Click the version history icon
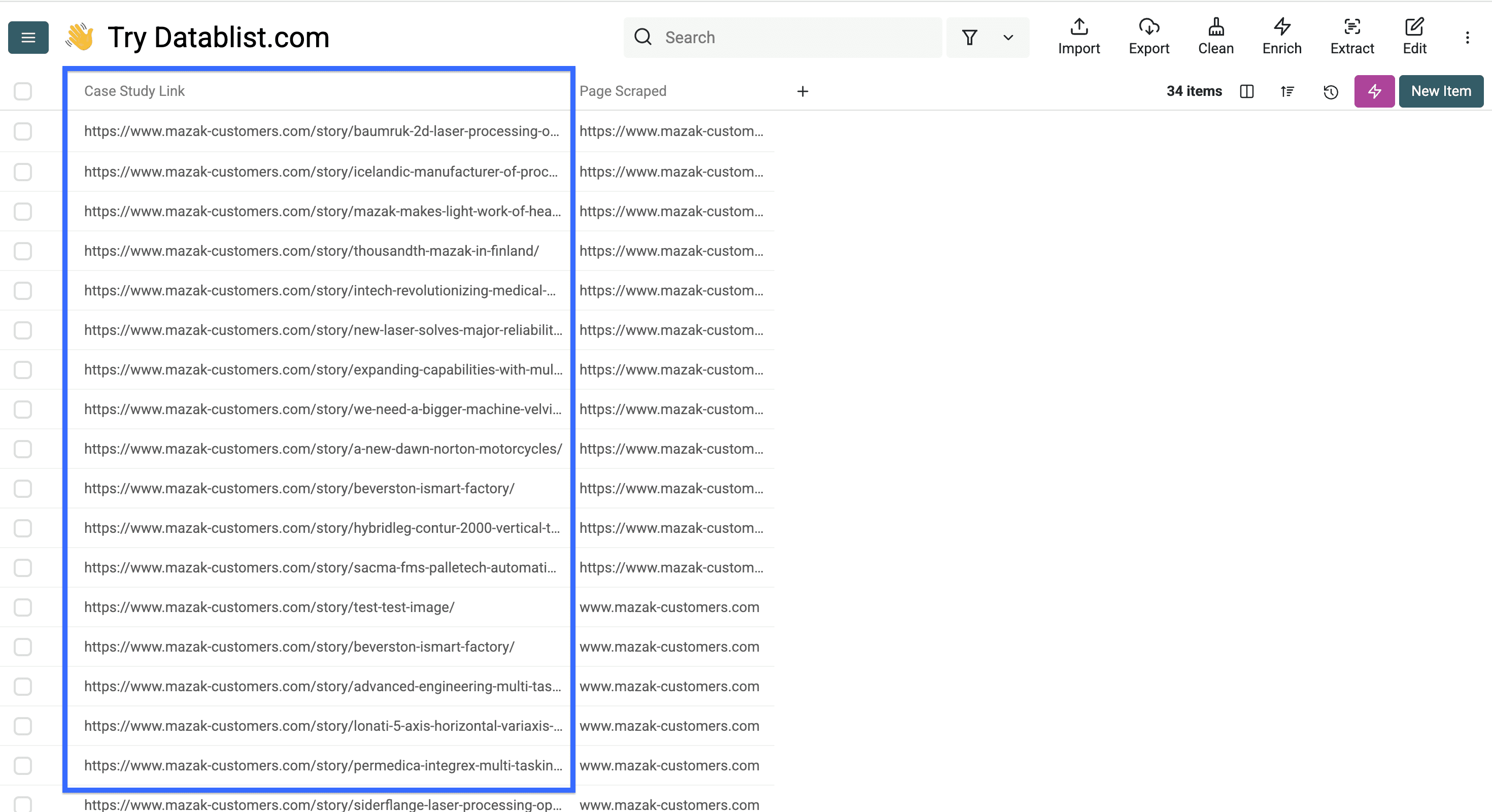 click(1331, 91)
